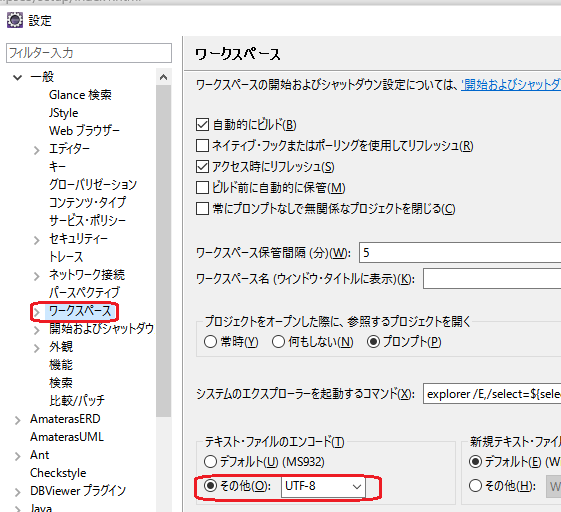561x512 pixels.
Task: Select グローバリゼーション in the tree
Action: 93,185
